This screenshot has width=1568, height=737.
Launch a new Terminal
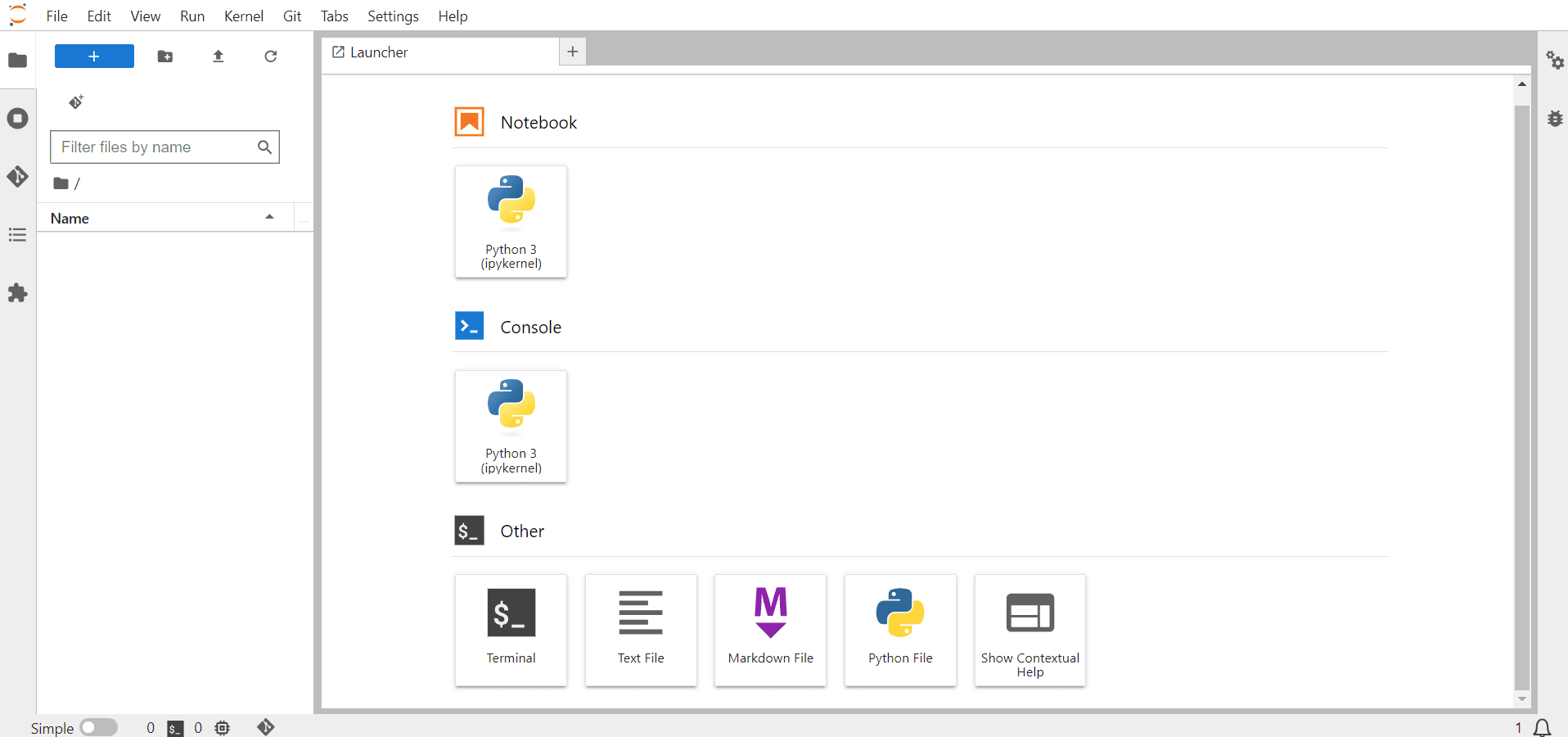[x=511, y=630]
